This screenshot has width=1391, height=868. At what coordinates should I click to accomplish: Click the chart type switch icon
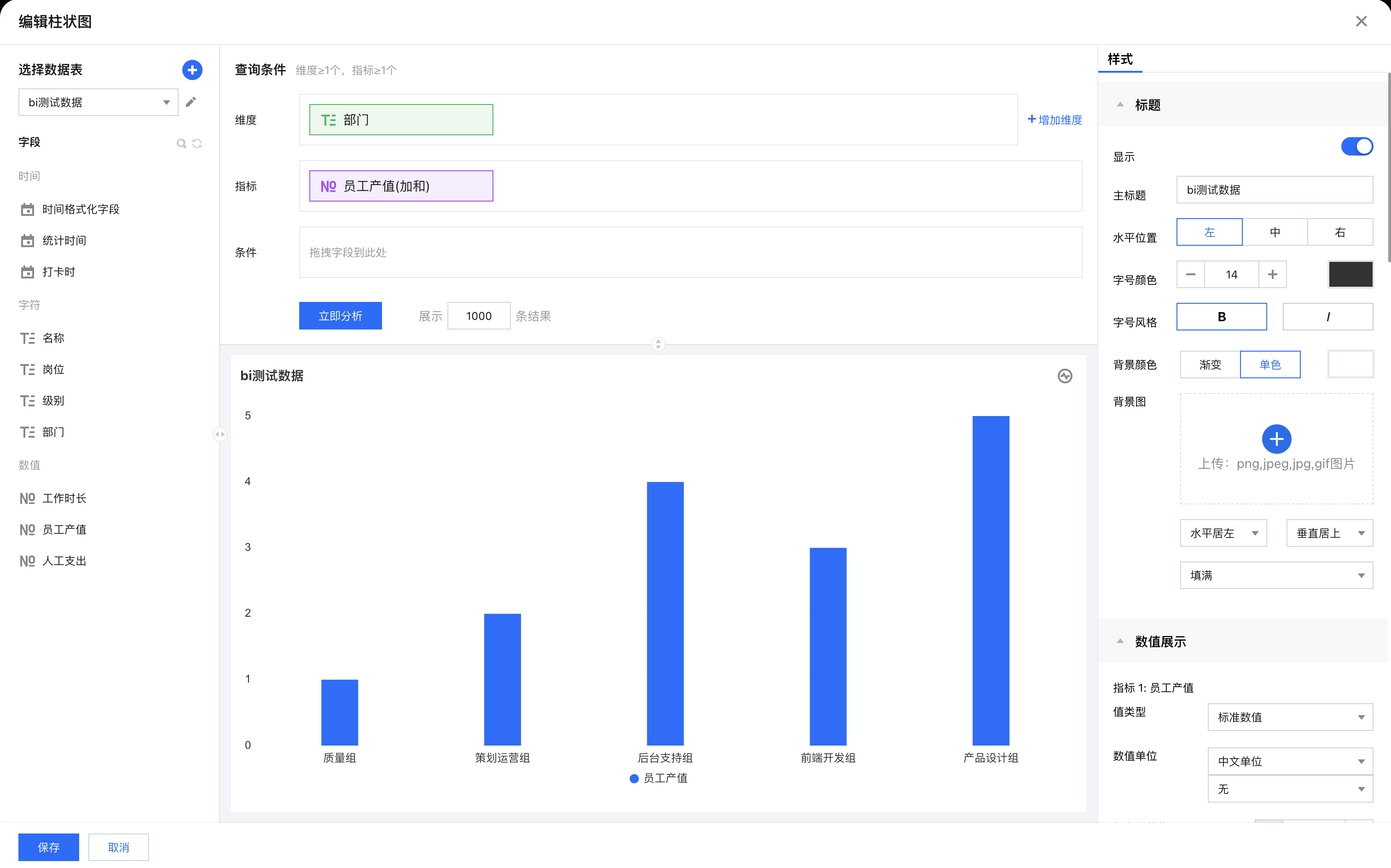(1064, 376)
